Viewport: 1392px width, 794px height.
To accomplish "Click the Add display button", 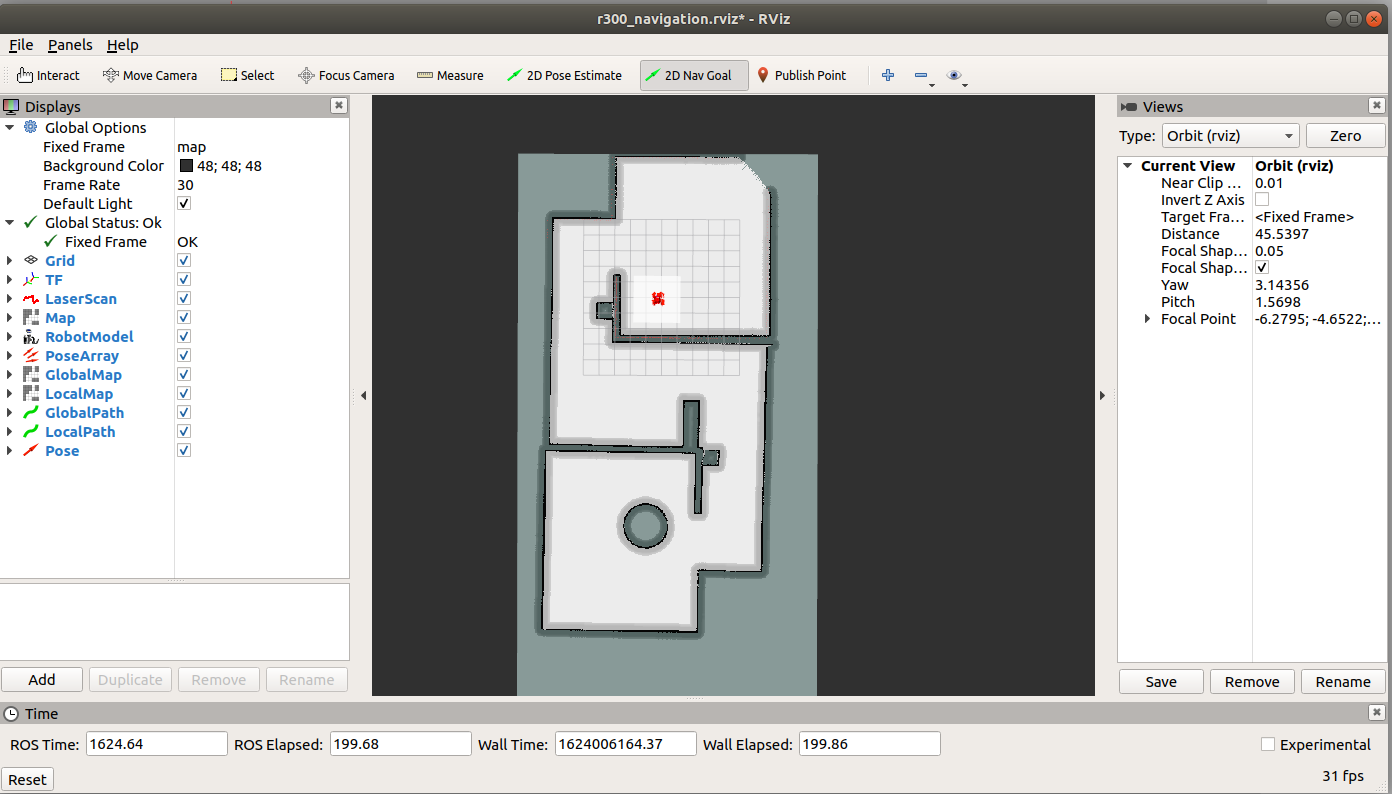I will pos(42,680).
